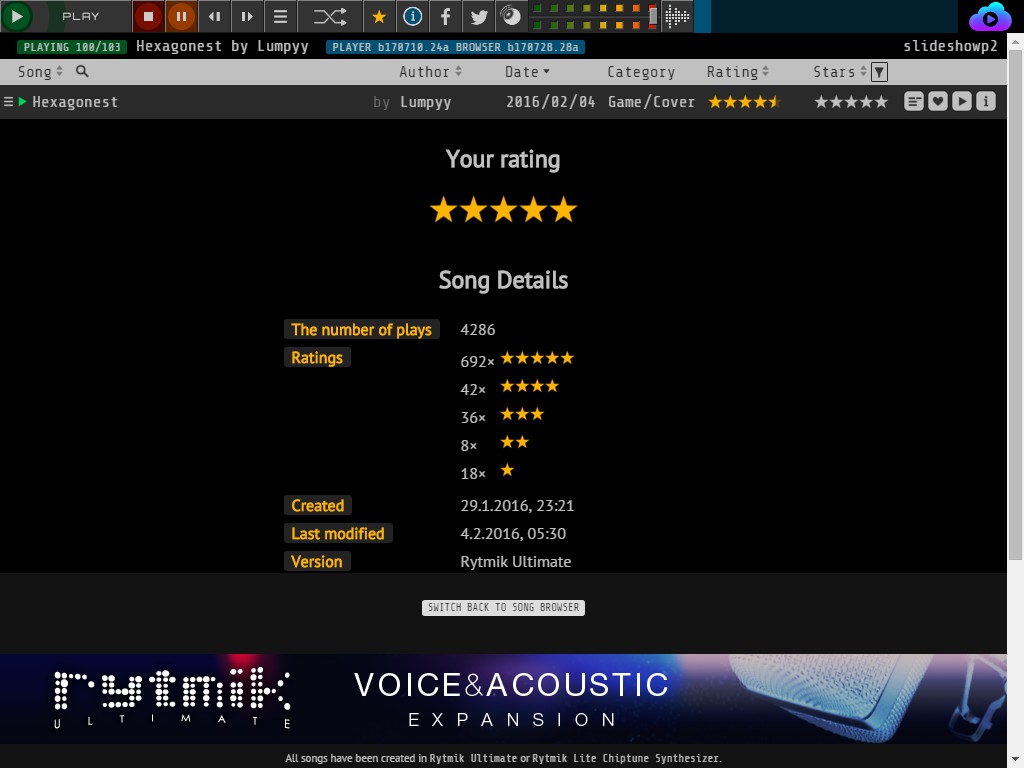Click the 2016/02/04 date cell
This screenshot has height=768, width=1024.
[551, 102]
